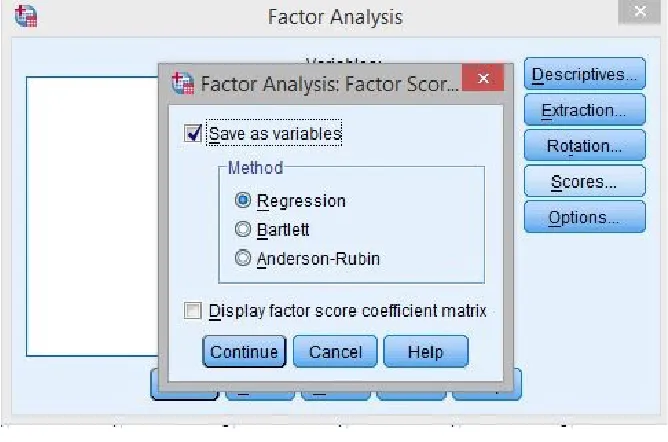Close the Factor Scores dialog with red X
Screen dimensions: 668x442
pos(483,78)
